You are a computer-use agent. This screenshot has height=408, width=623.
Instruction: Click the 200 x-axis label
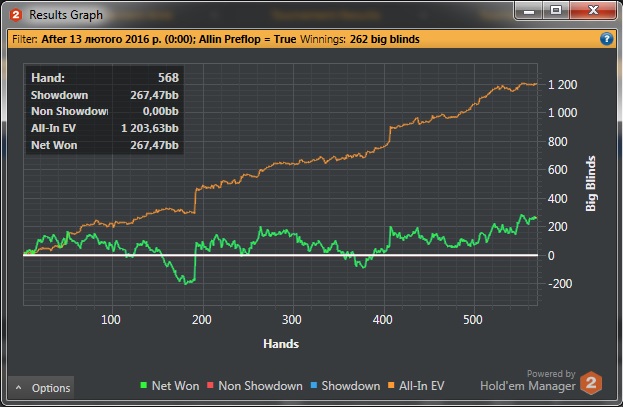(201, 320)
